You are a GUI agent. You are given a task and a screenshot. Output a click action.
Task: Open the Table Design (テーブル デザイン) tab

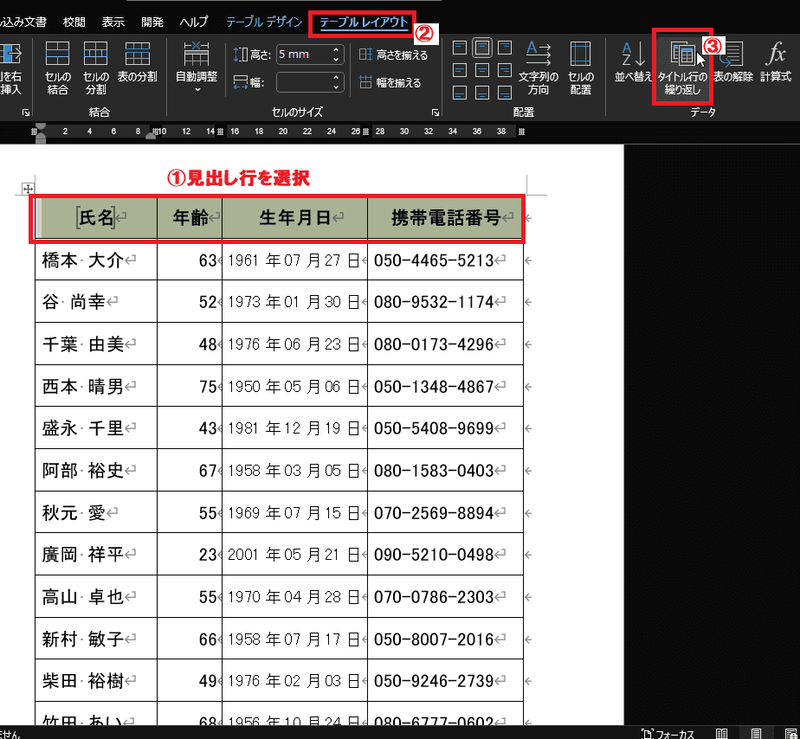click(x=264, y=22)
